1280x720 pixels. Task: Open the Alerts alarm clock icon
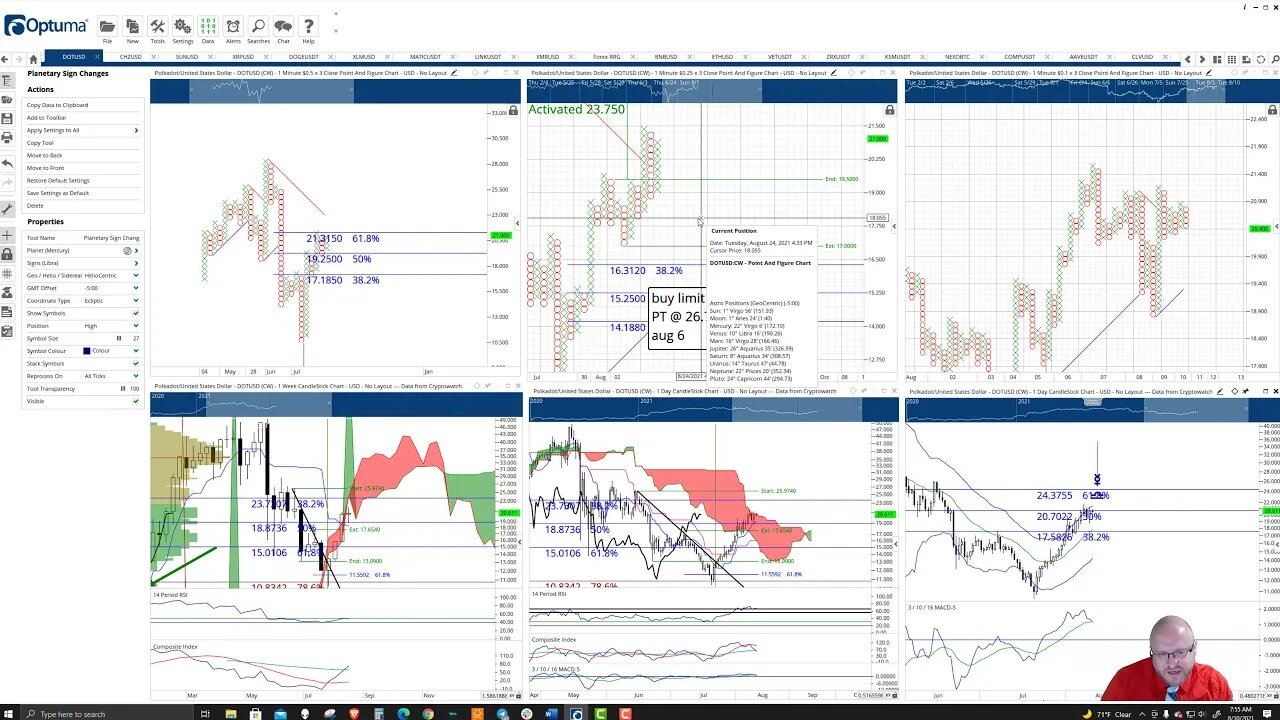233,27
